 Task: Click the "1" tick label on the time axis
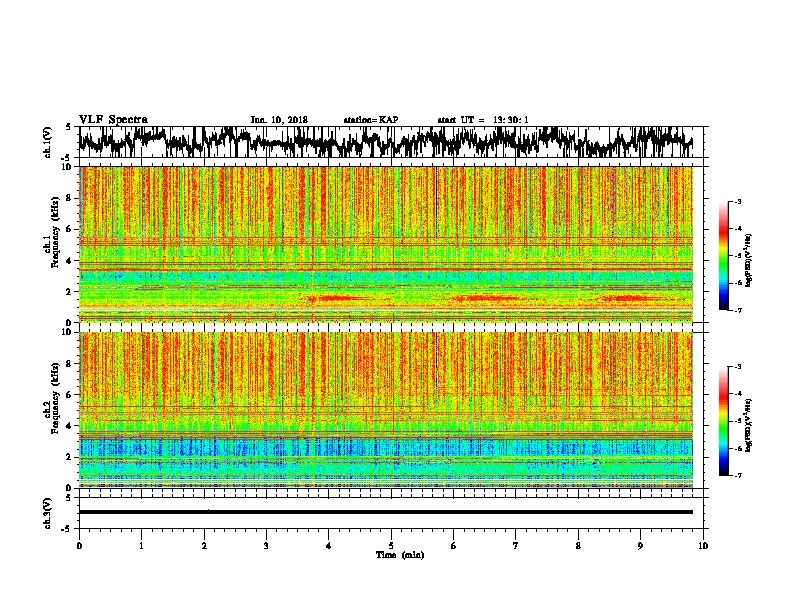[142, 546]
